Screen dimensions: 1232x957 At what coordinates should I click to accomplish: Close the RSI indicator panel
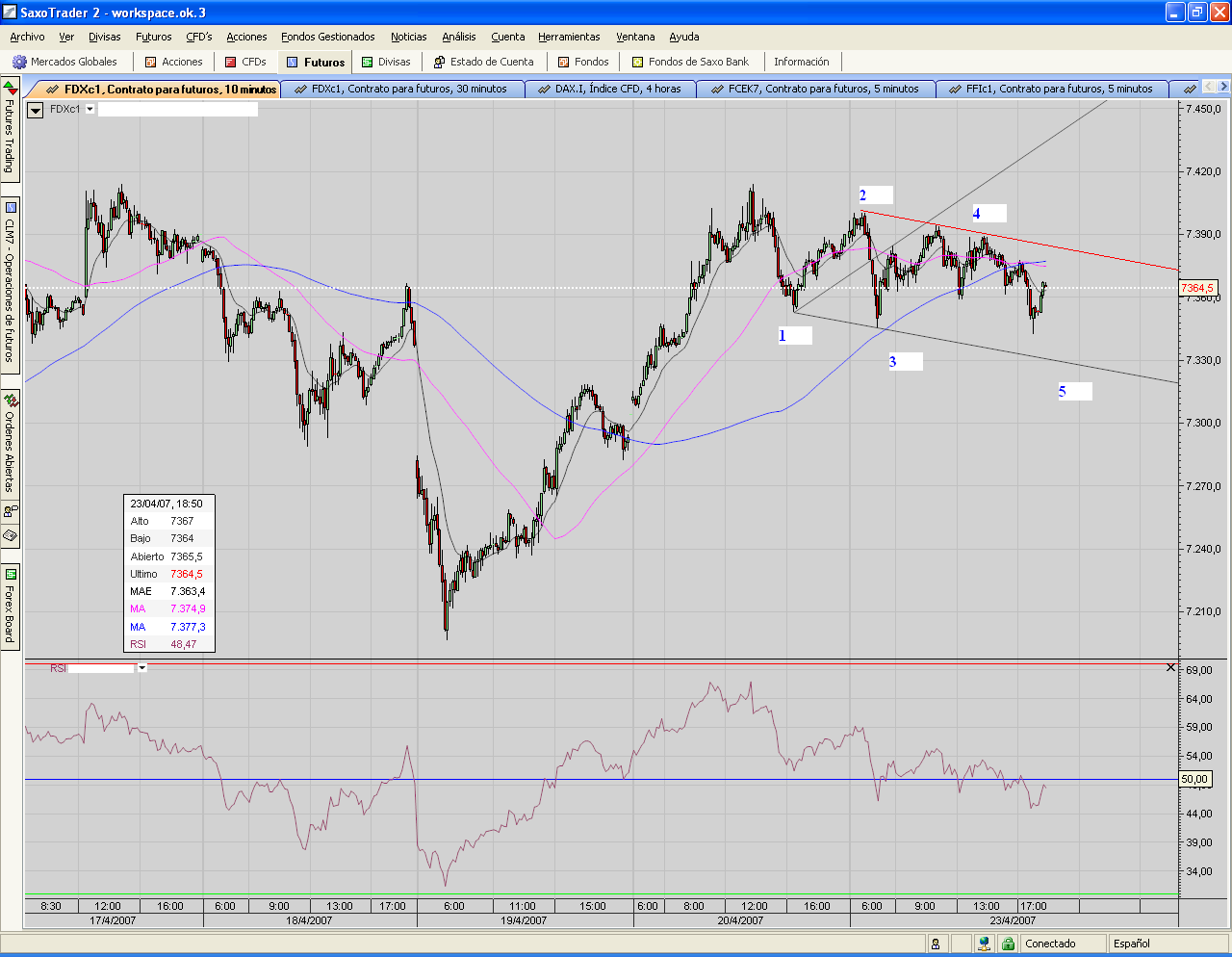[x=1170, y=667]
